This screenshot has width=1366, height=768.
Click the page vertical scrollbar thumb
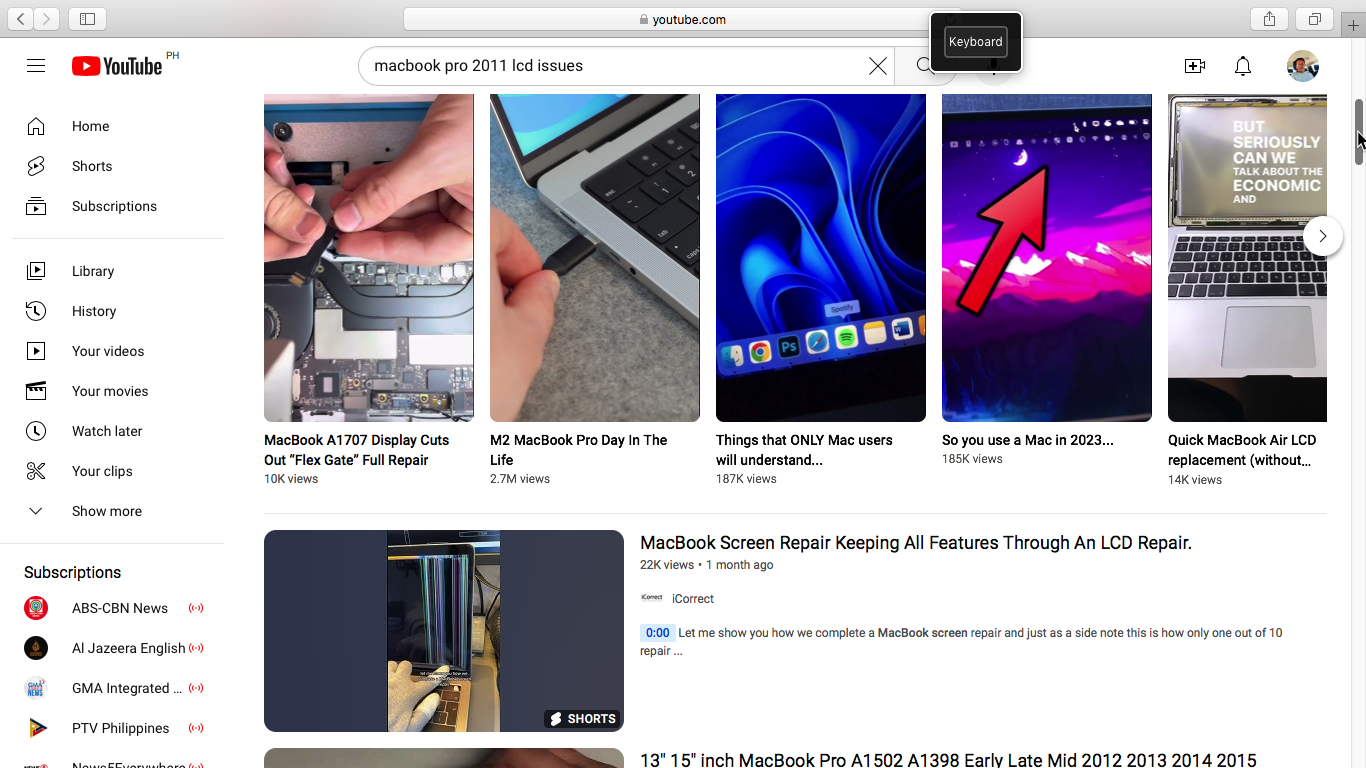[1359, 132]
